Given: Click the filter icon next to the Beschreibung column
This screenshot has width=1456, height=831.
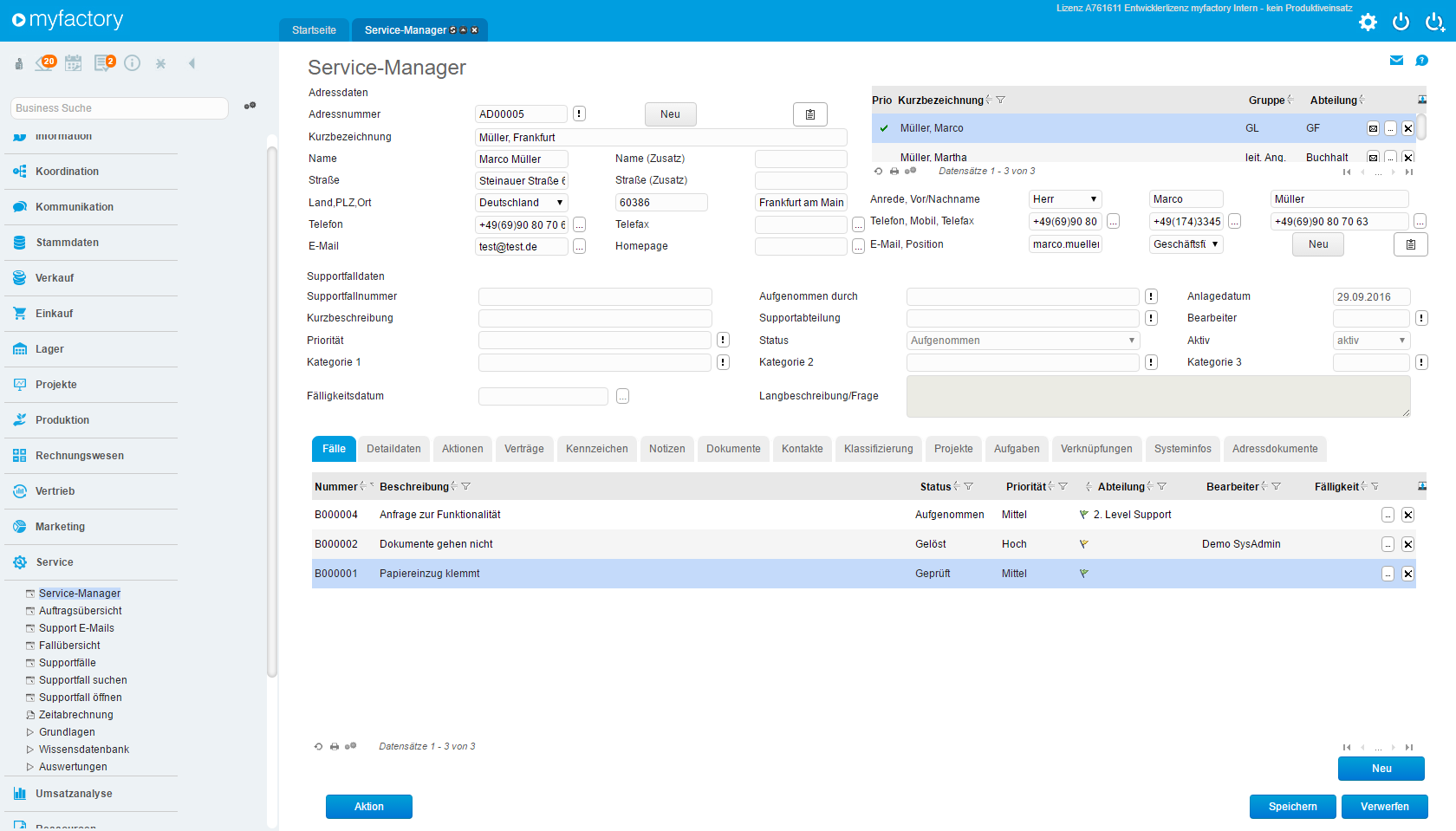Looking at the screenshot, I should pyautogui.click(x=465, y=487).
